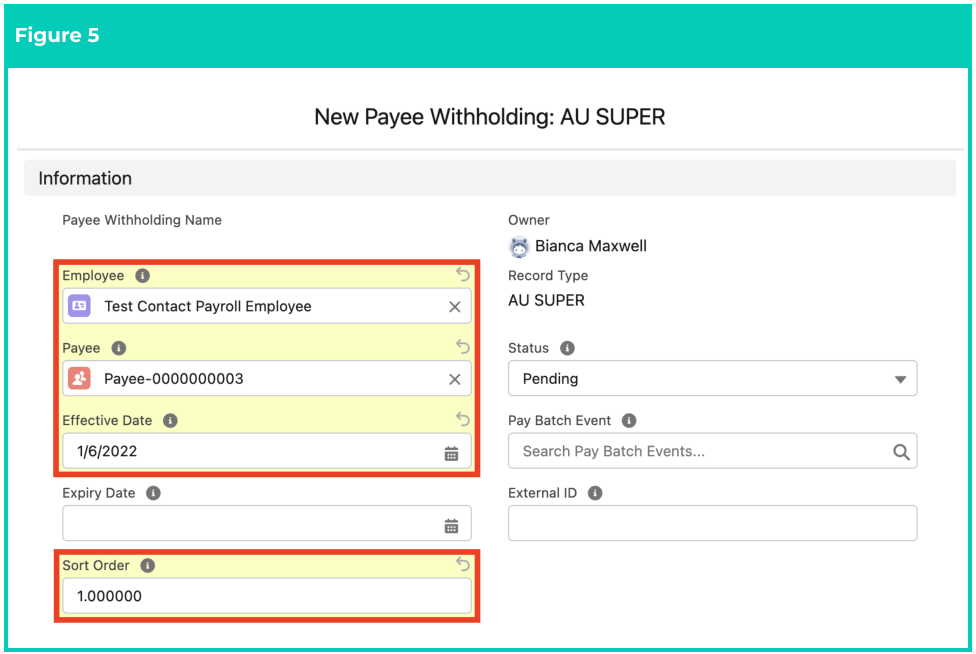The width and height of the screenshot is (976, 654).
Task: Expand the Status dropdown showing Pending
Action: 713,378
